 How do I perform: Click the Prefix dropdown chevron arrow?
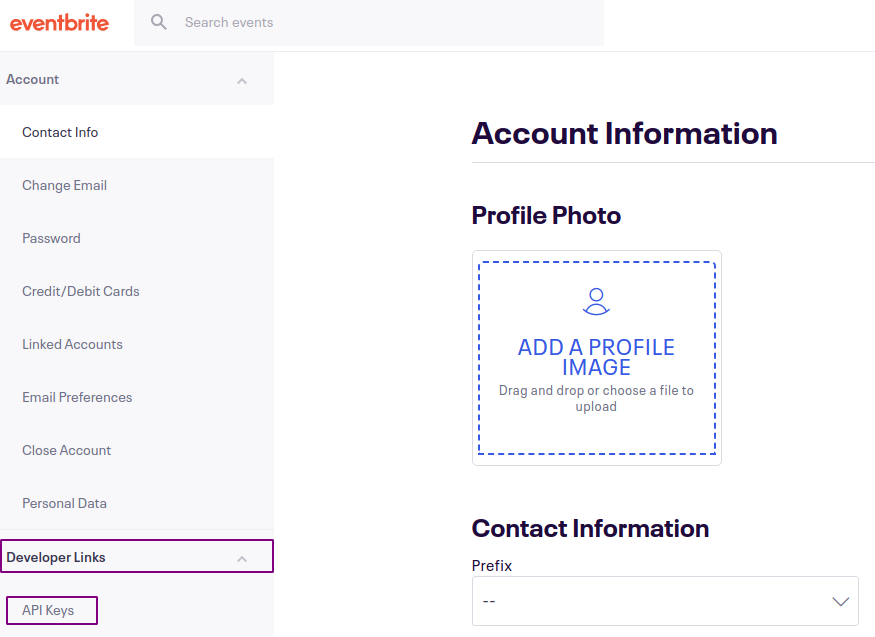point(840,600)
